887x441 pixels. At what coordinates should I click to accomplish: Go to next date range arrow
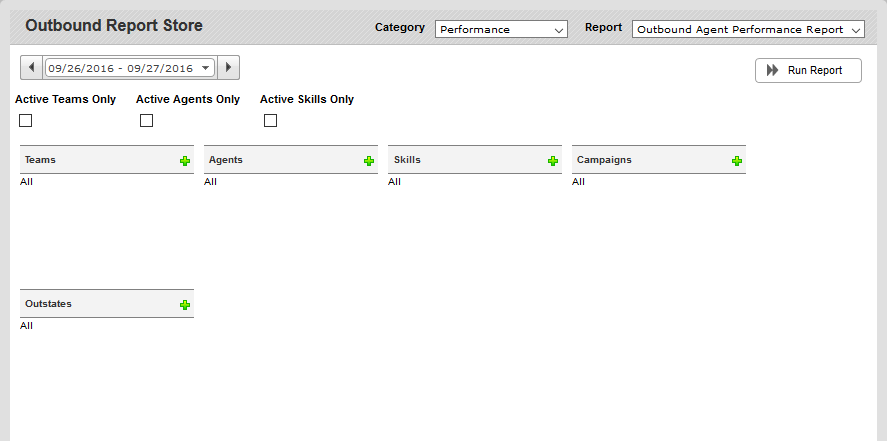[229, 68]
